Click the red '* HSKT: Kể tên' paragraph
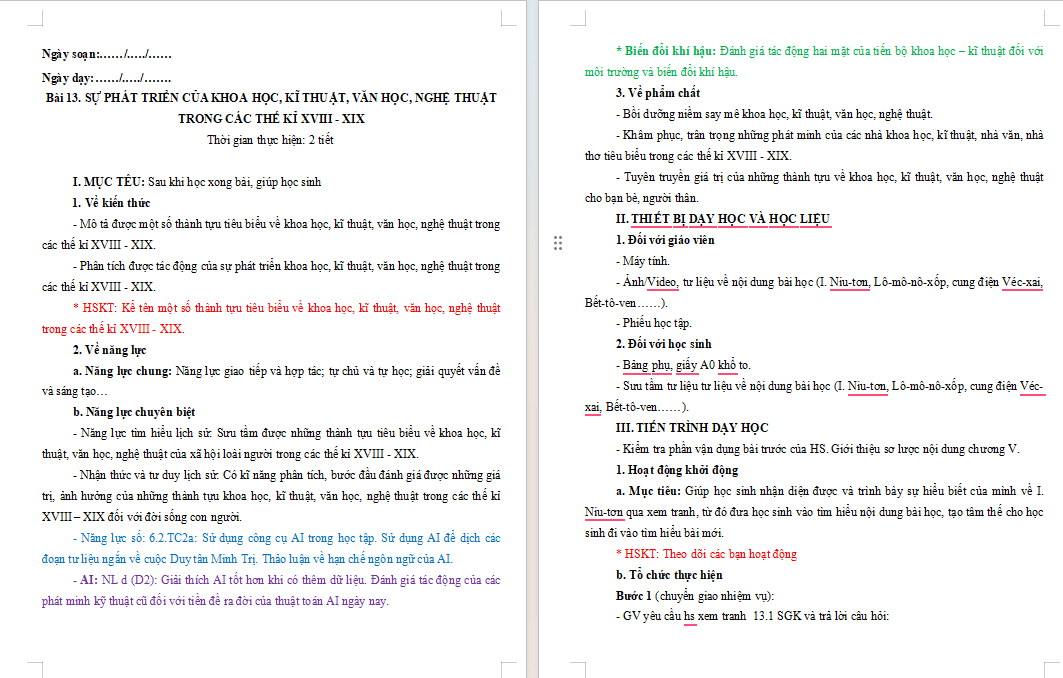Viewport: 1063px width, 678px height. coord(271,318)
